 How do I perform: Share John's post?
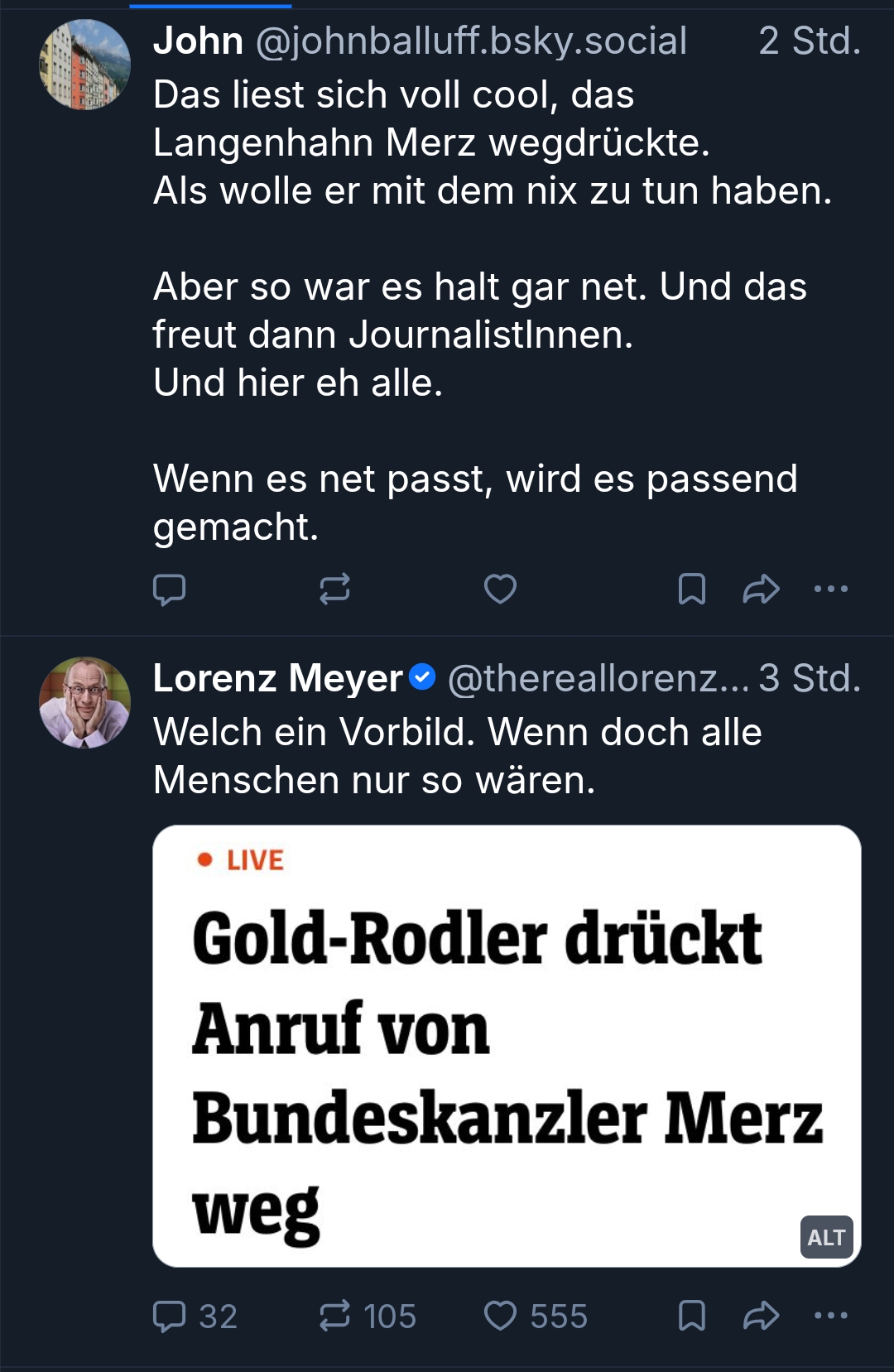761,590
